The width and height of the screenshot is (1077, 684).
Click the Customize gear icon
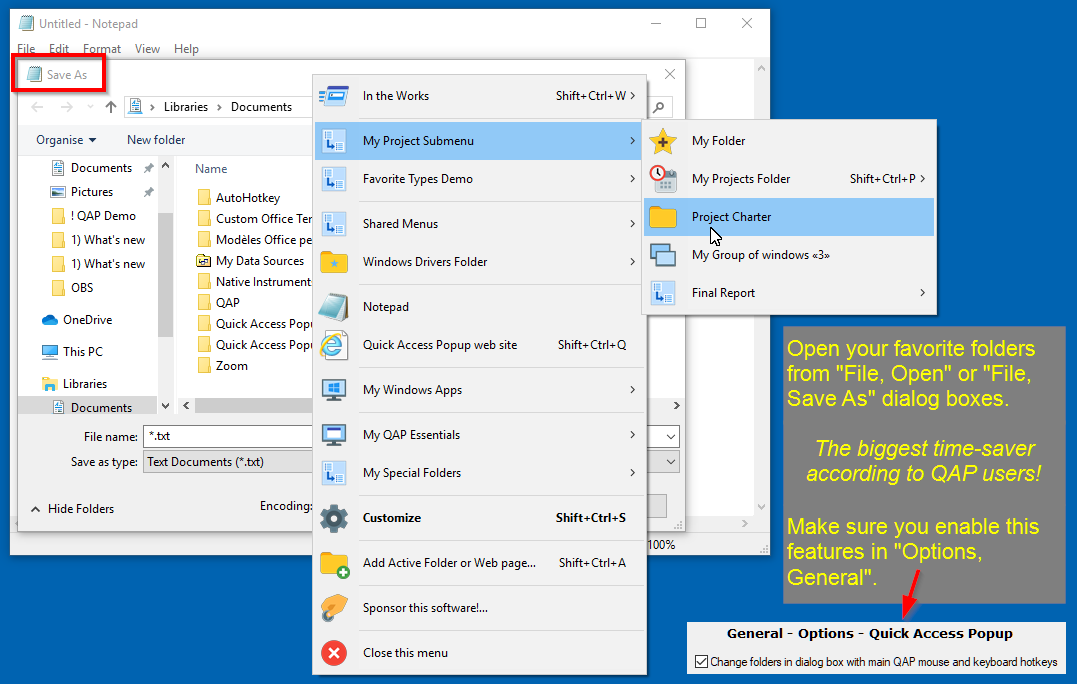pos(334,518)
